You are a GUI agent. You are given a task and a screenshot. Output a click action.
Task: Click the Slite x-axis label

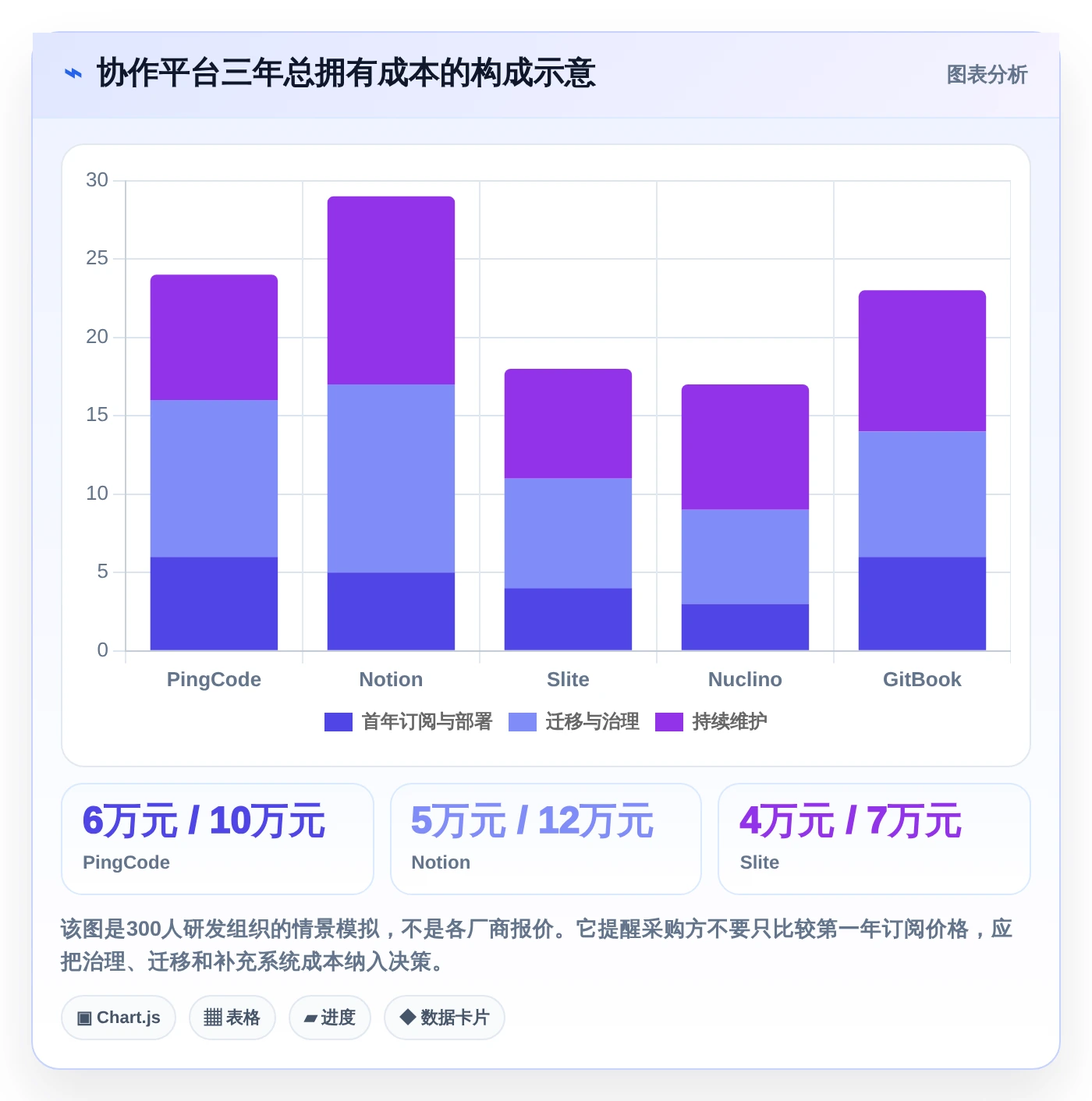(568, 680)
